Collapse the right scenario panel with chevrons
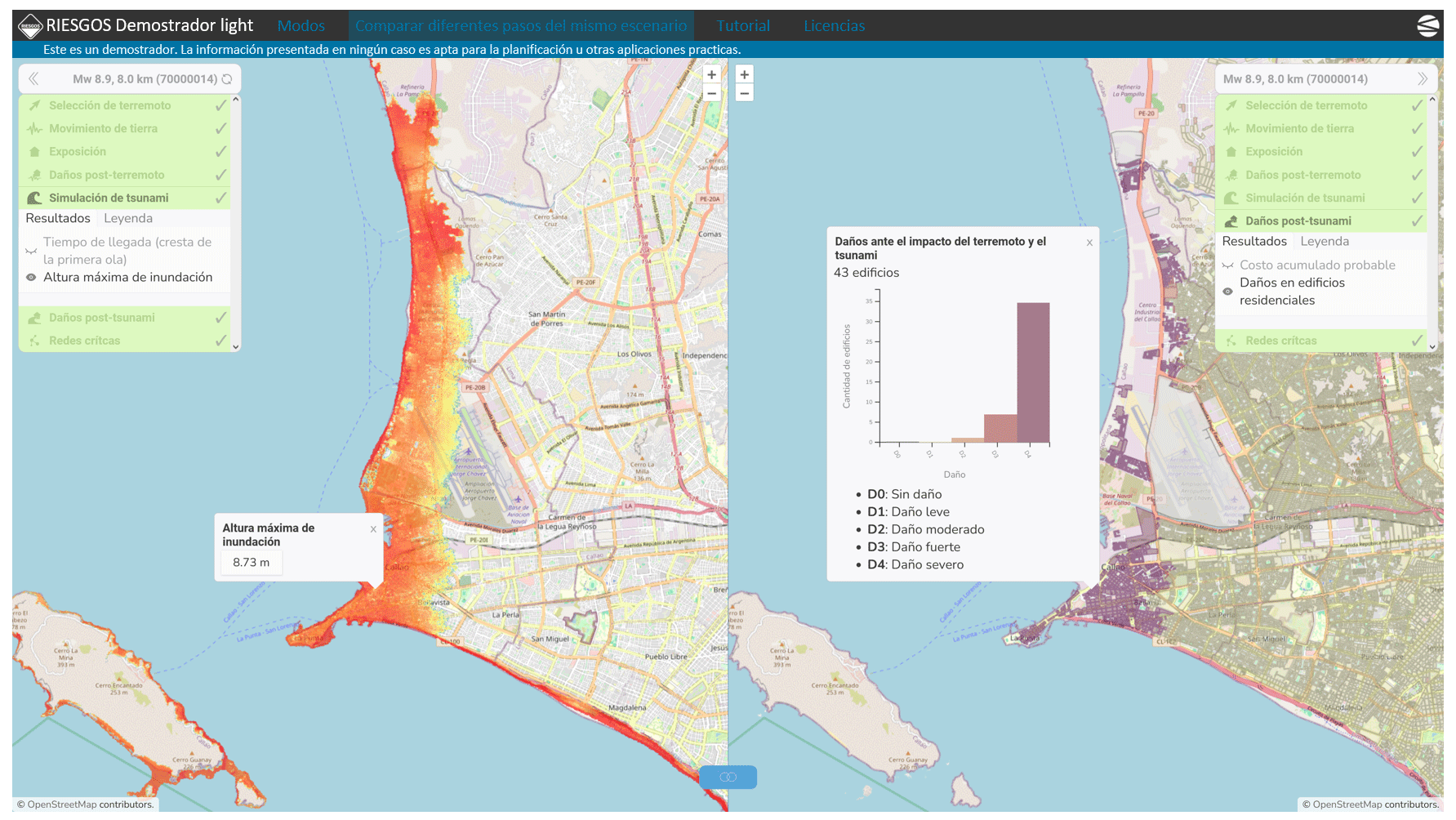1456x820 pixels. [1422, 79]
